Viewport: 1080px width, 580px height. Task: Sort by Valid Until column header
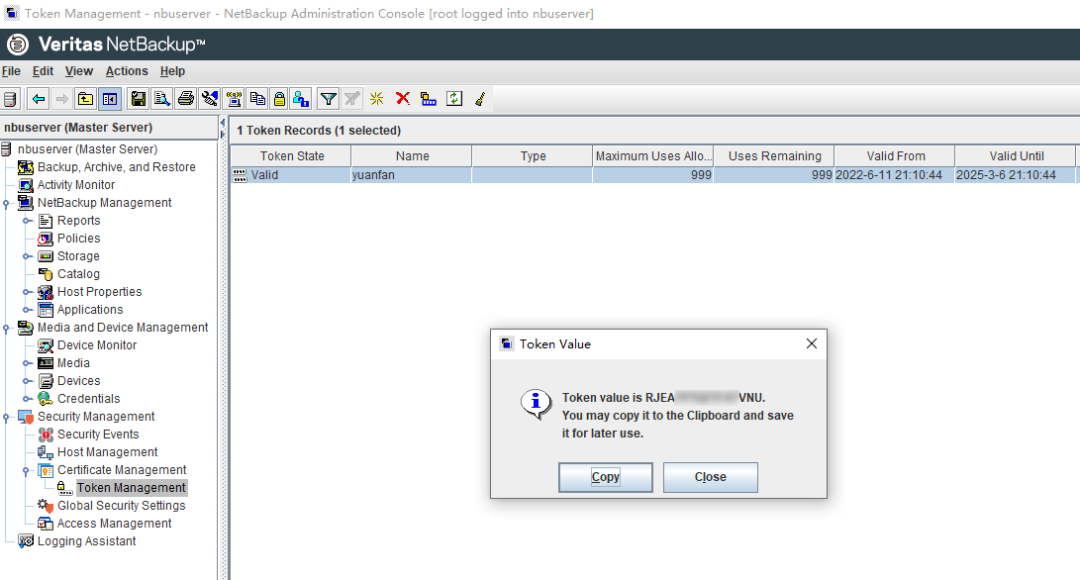pos(1016,156)
